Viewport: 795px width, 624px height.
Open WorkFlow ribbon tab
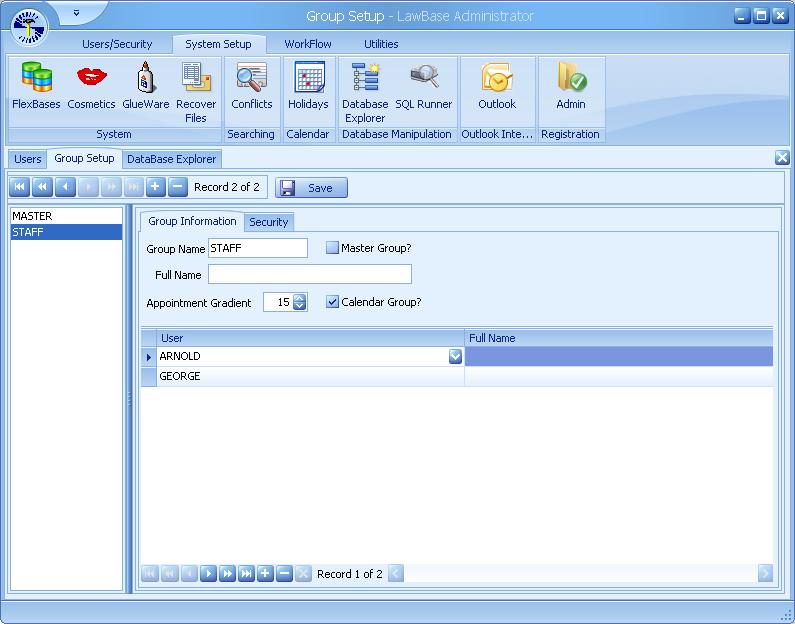click(308, 44)
